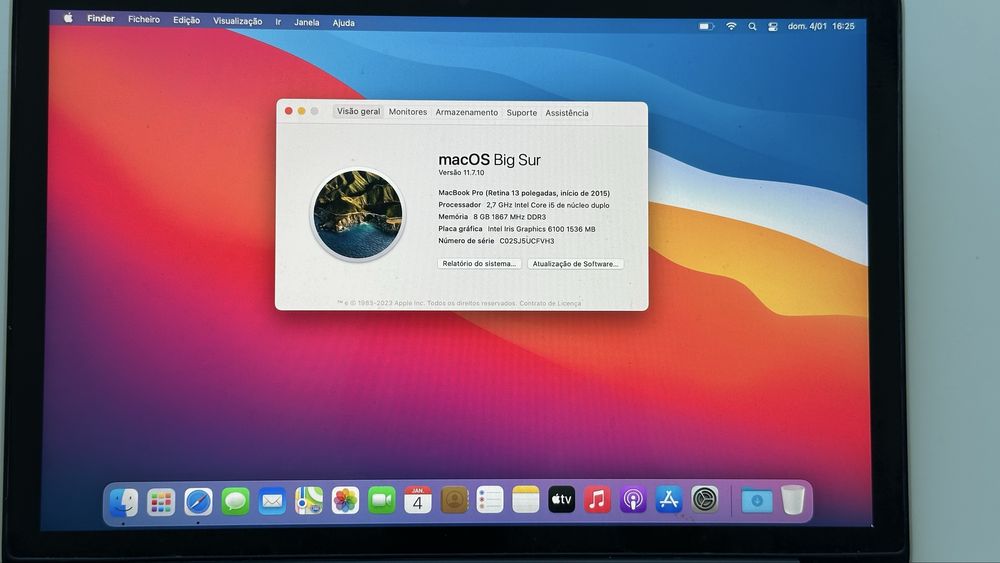This screenshot has width=1000, height=563.
Task: Open the Janela menu
Action: point(307,22)
